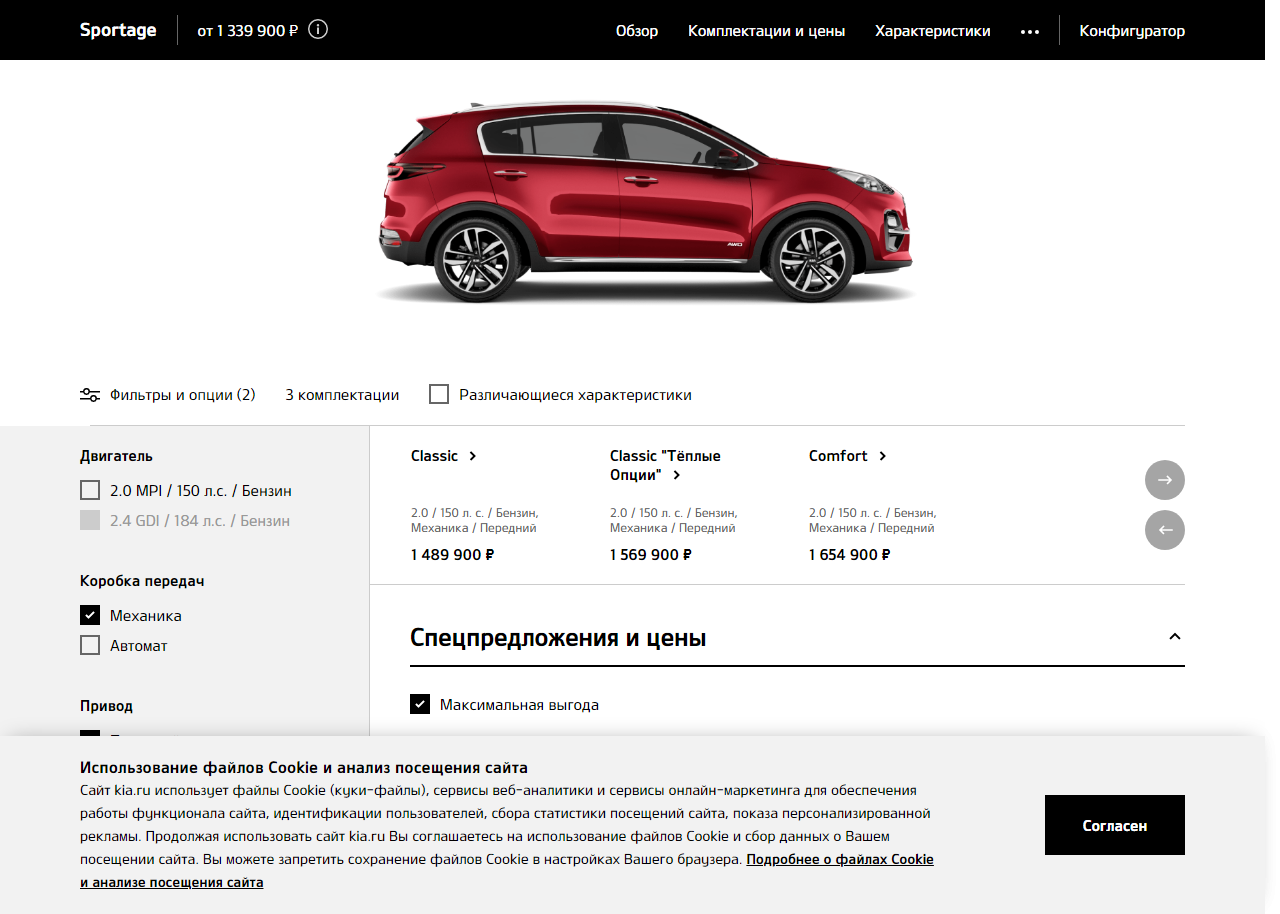
Task: Click the 3 комплектации text
Action: [x=342, y=395]
